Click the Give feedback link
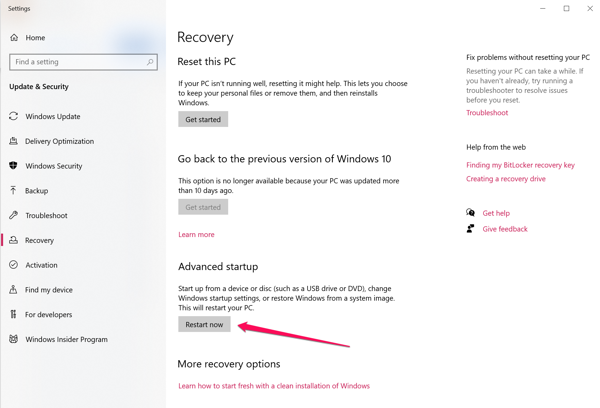 pyautogui.click(x=505, y=229)
